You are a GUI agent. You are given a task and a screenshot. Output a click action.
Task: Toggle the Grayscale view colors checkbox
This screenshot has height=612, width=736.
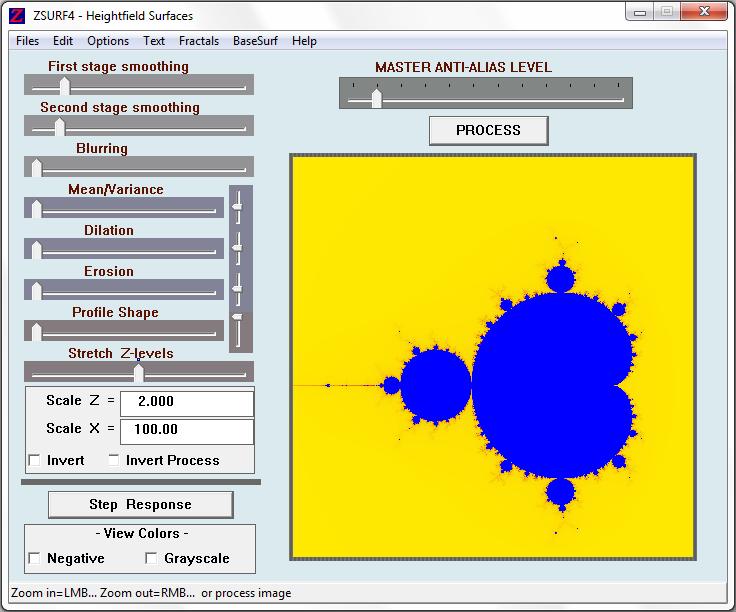(x=151, y=558)
